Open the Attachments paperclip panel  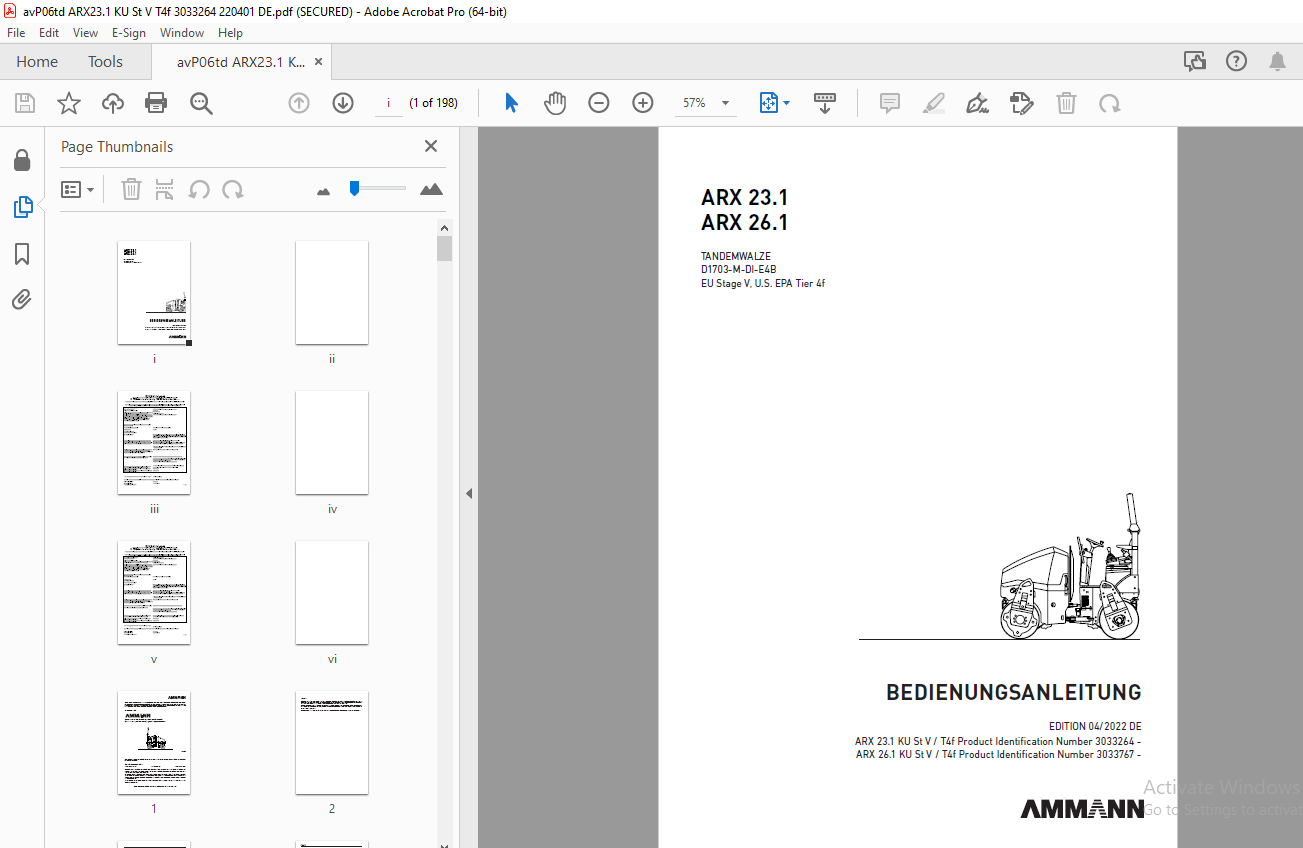click(x=22, y=299)
